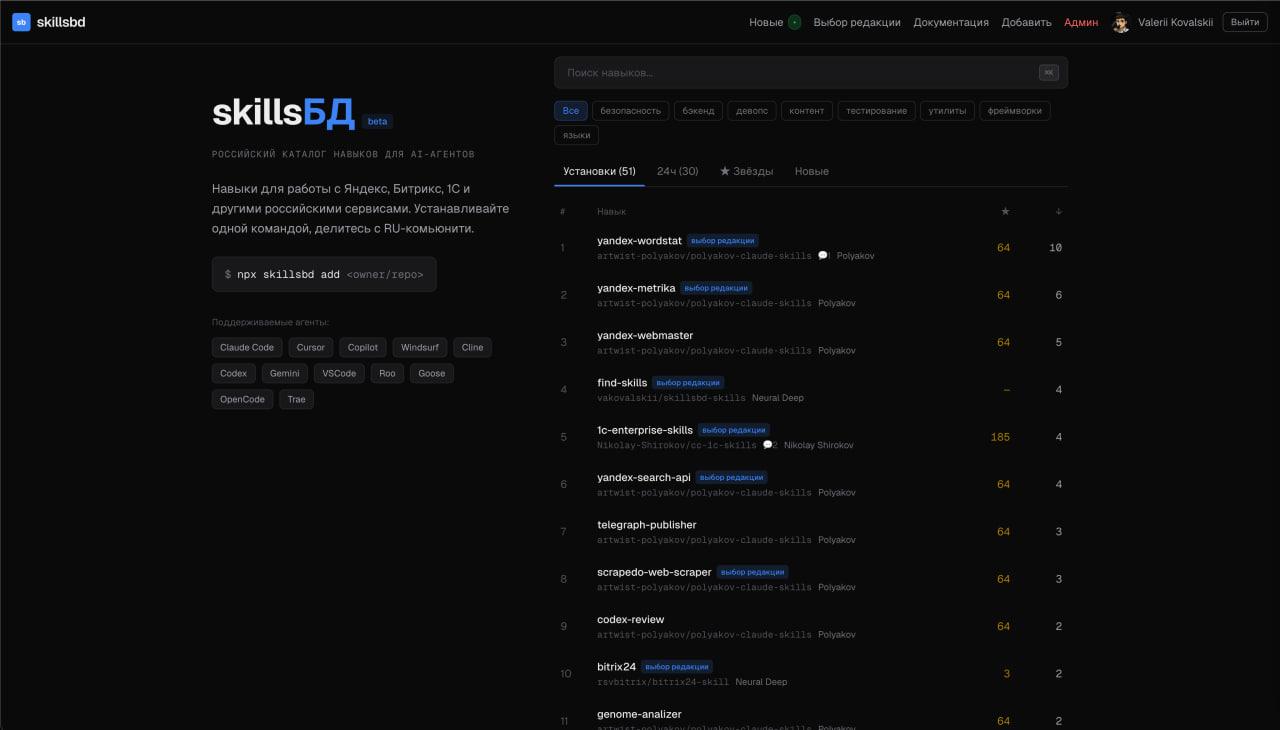Open Документация in the top navigation
The height and width of the screenshot is (730, 1280).
pos(951,22)
